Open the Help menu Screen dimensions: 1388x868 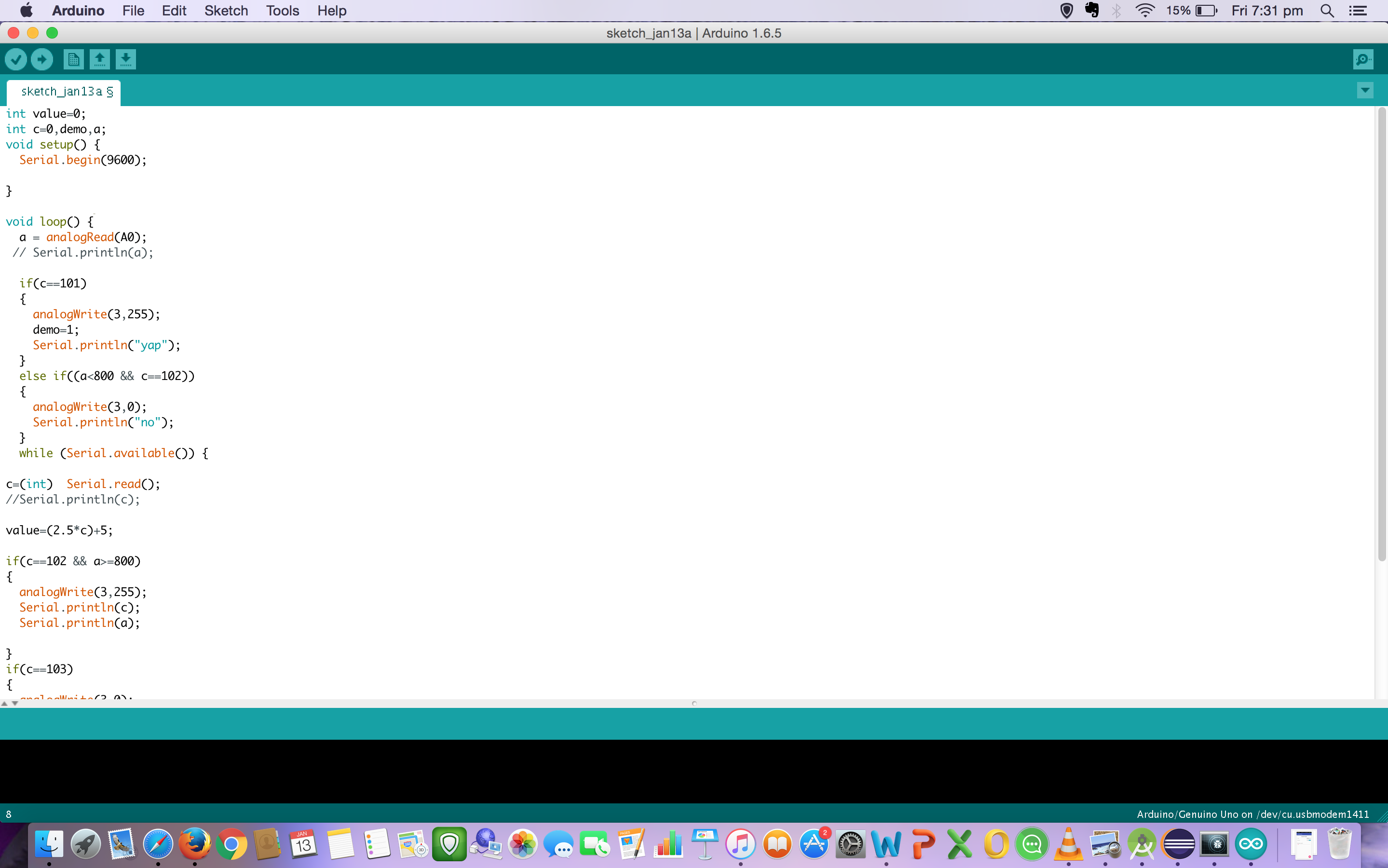click(332, 10)
